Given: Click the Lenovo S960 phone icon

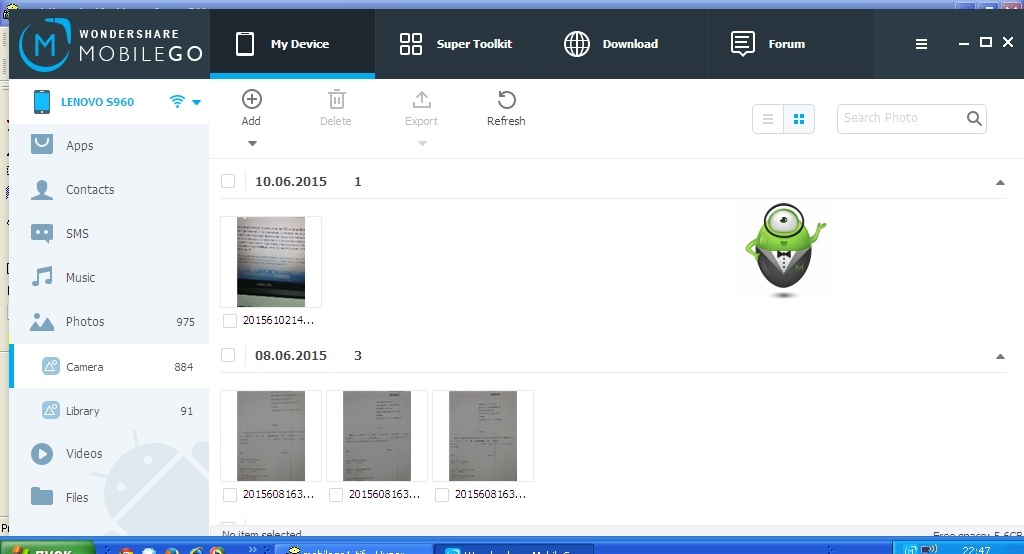Looking at the screenshot, I should click(x=42, y=102).
